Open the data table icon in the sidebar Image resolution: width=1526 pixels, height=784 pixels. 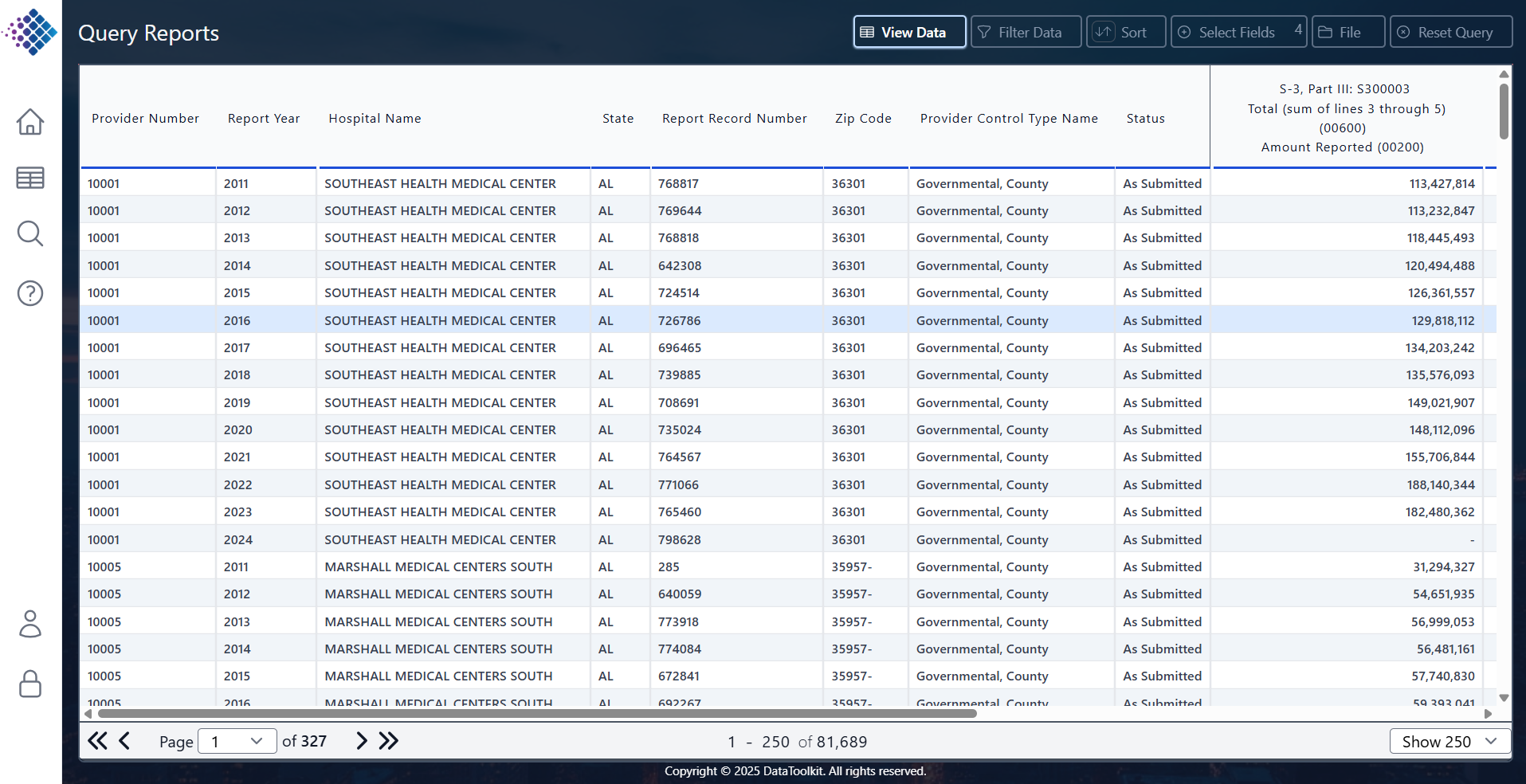tap(29, 178)
